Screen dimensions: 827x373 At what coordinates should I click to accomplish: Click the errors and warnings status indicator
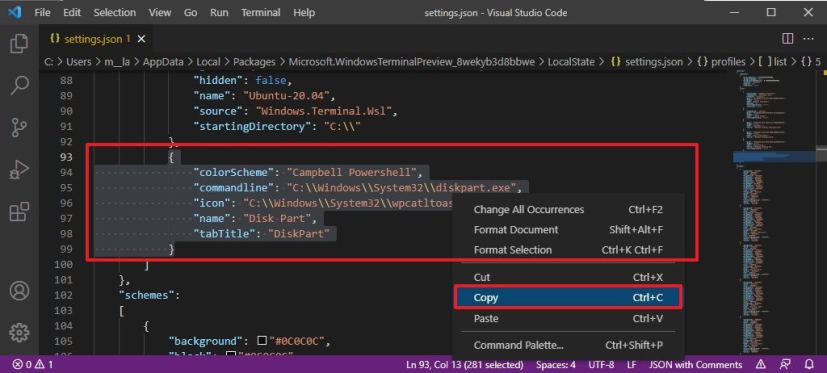[33, 365]
